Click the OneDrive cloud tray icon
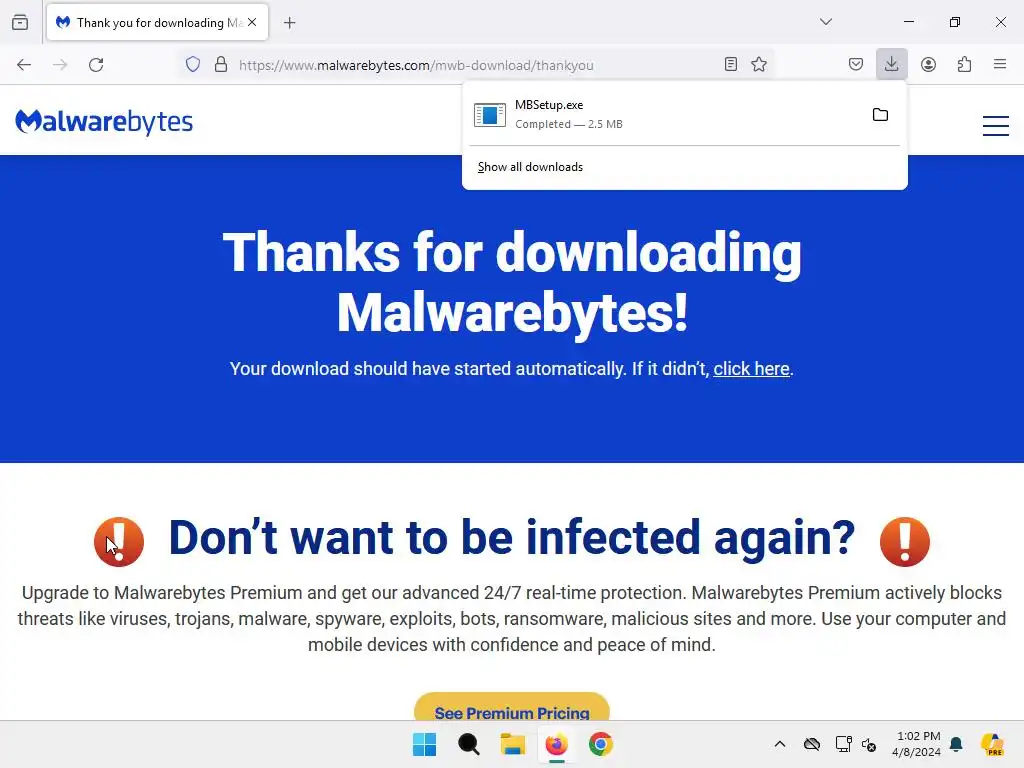 tap(812, 744)
